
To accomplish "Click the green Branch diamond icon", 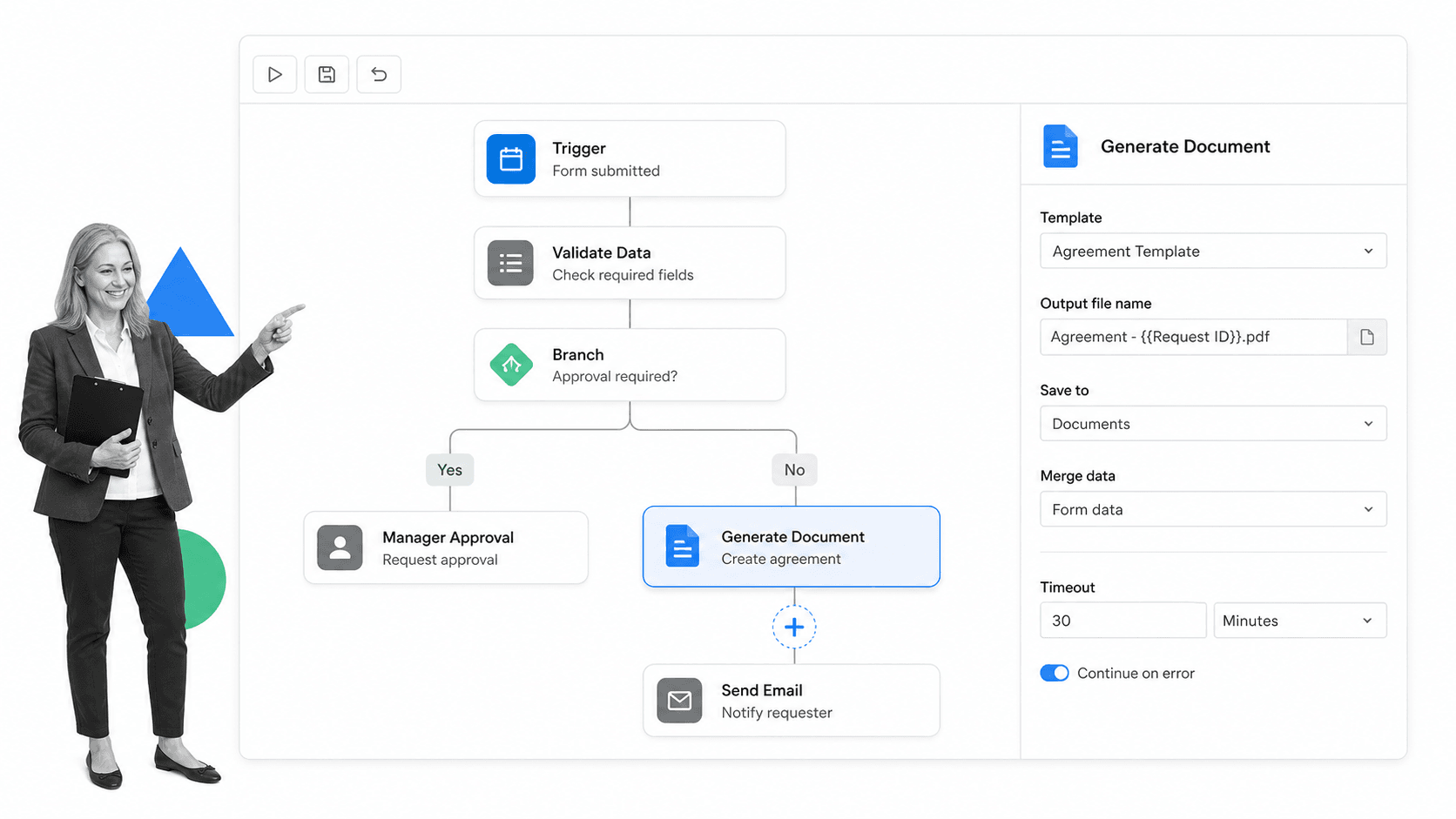I will (512, 365).
